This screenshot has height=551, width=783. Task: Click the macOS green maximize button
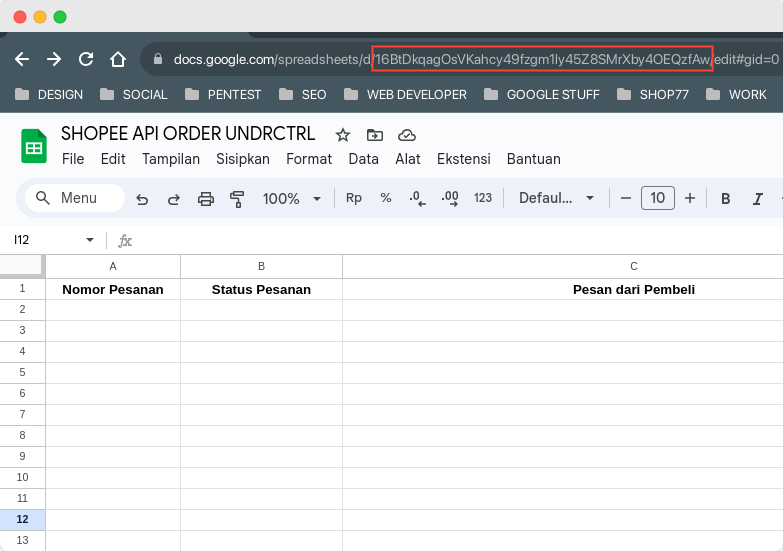(60, 17)
